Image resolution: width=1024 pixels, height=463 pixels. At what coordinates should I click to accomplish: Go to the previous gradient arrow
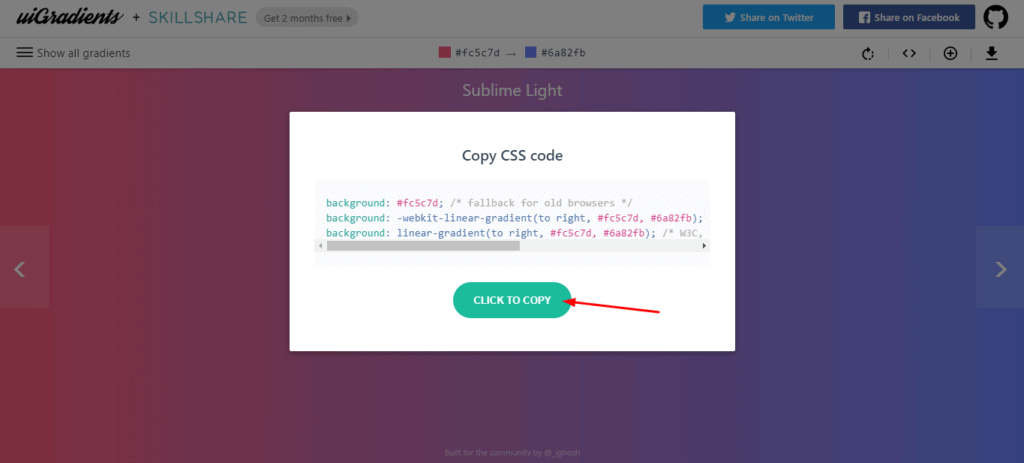click(x=19, y=268)
